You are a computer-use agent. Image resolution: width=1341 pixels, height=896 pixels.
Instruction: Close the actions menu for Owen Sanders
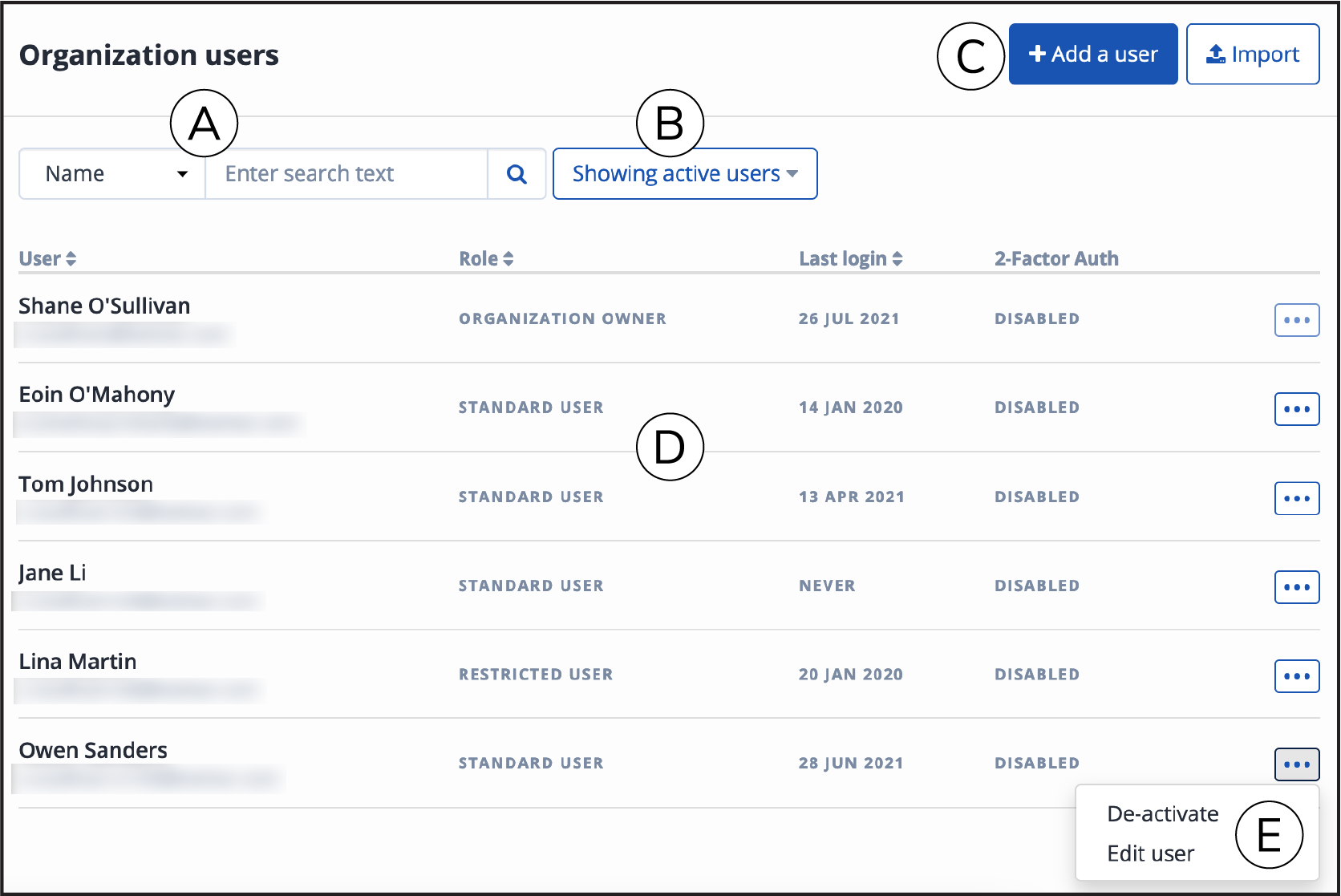1297,764
